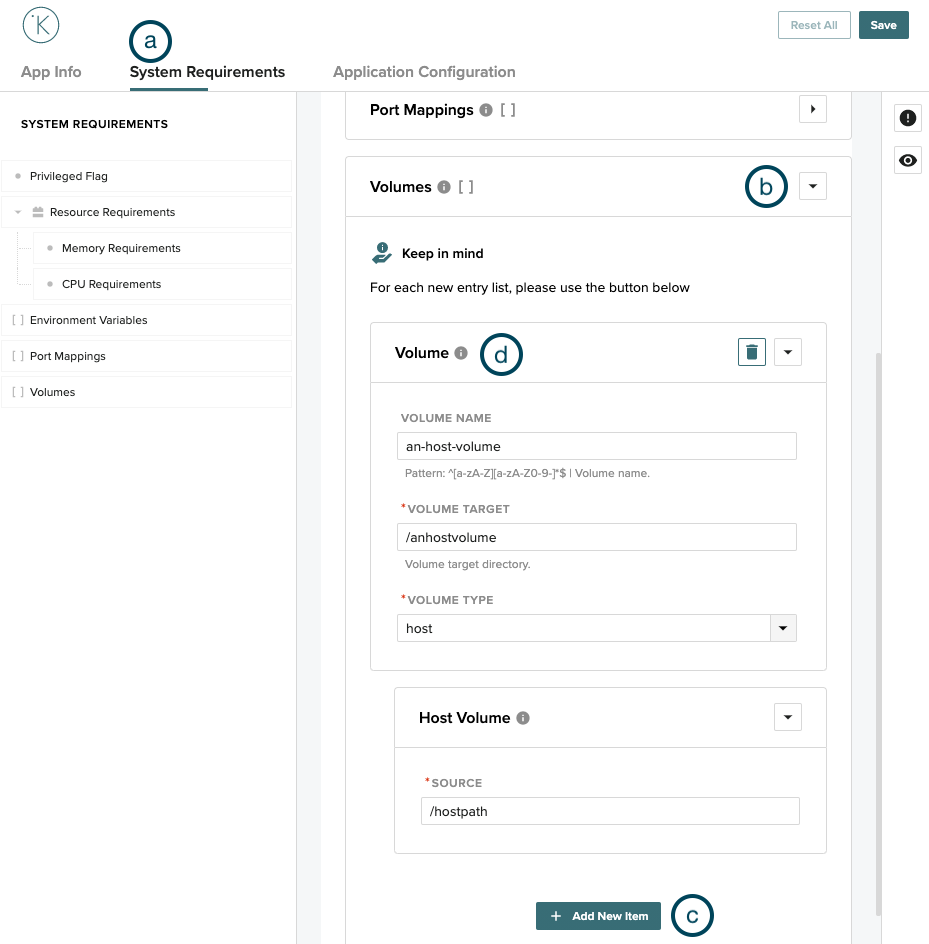Delete the Volume entry using the trash icon
The height and width of the screenshot is (944, 929).
(x=751, y=351)
